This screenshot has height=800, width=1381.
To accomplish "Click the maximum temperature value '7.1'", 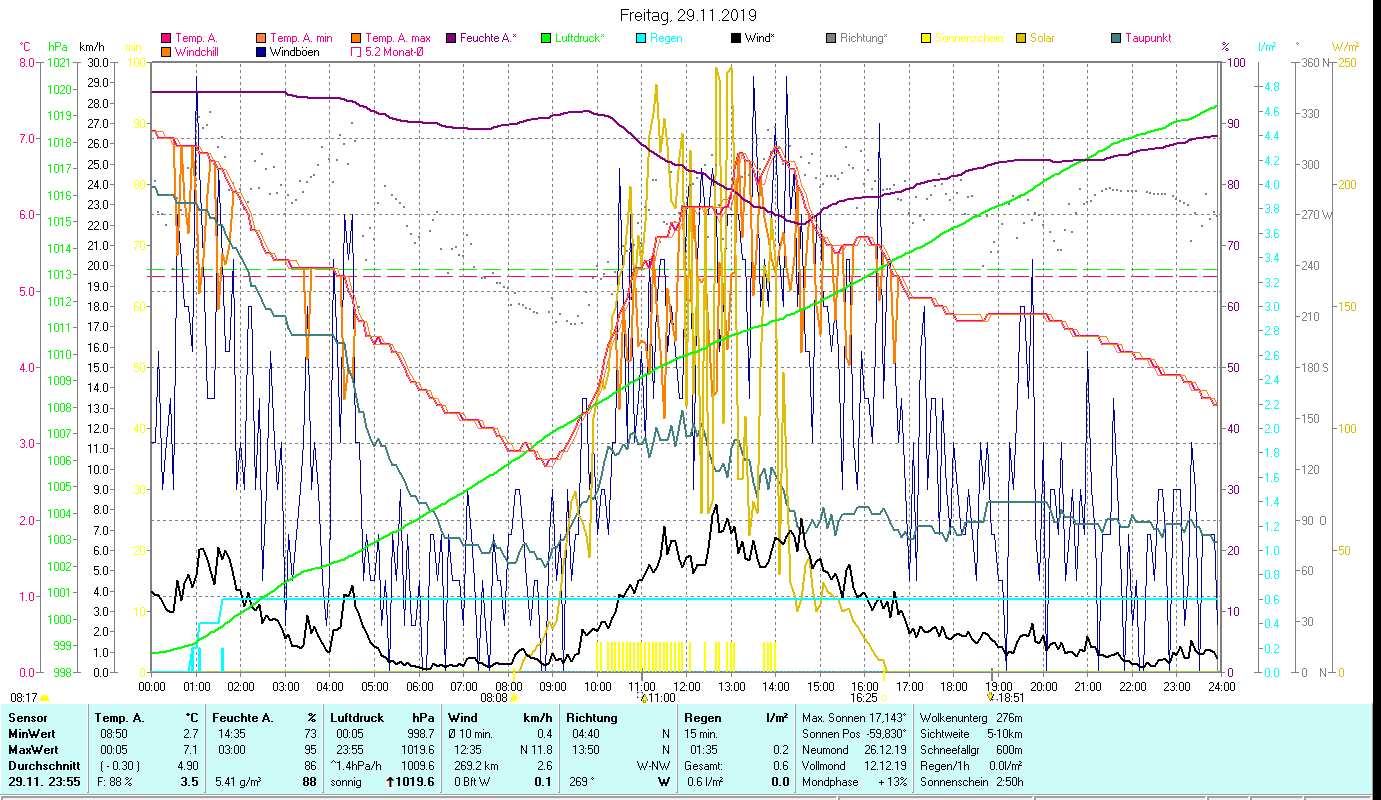I will 191,750.
